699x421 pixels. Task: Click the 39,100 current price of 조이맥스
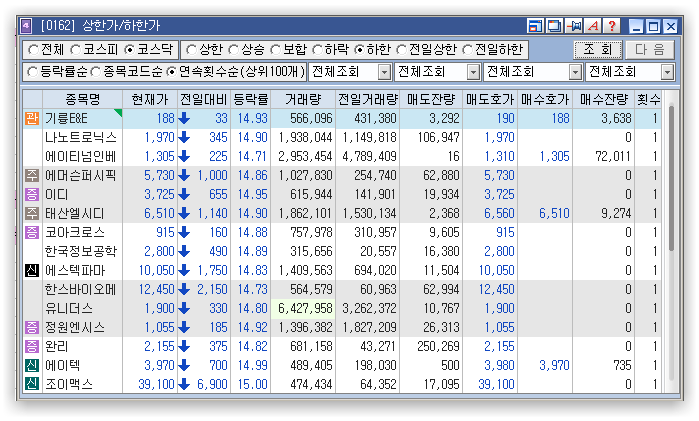tap(156, 384)
